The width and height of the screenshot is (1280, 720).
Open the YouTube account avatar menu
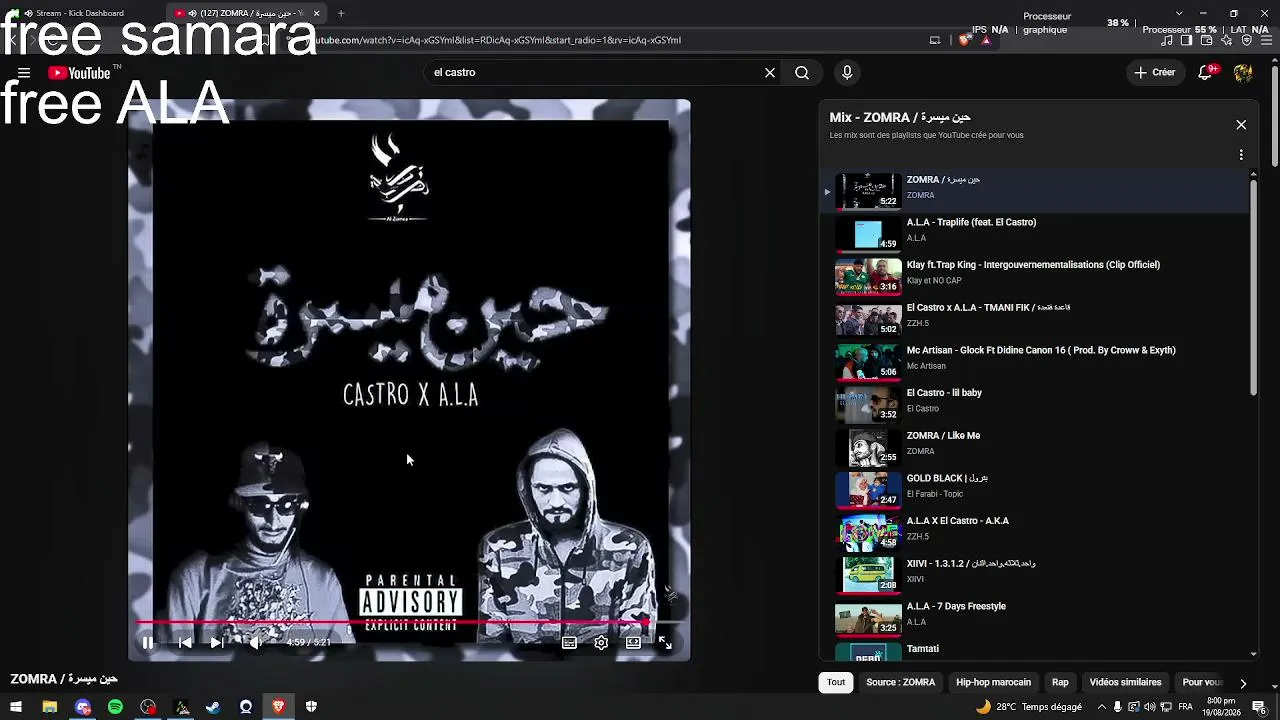pyautogui.click(x=1243, y=72)
